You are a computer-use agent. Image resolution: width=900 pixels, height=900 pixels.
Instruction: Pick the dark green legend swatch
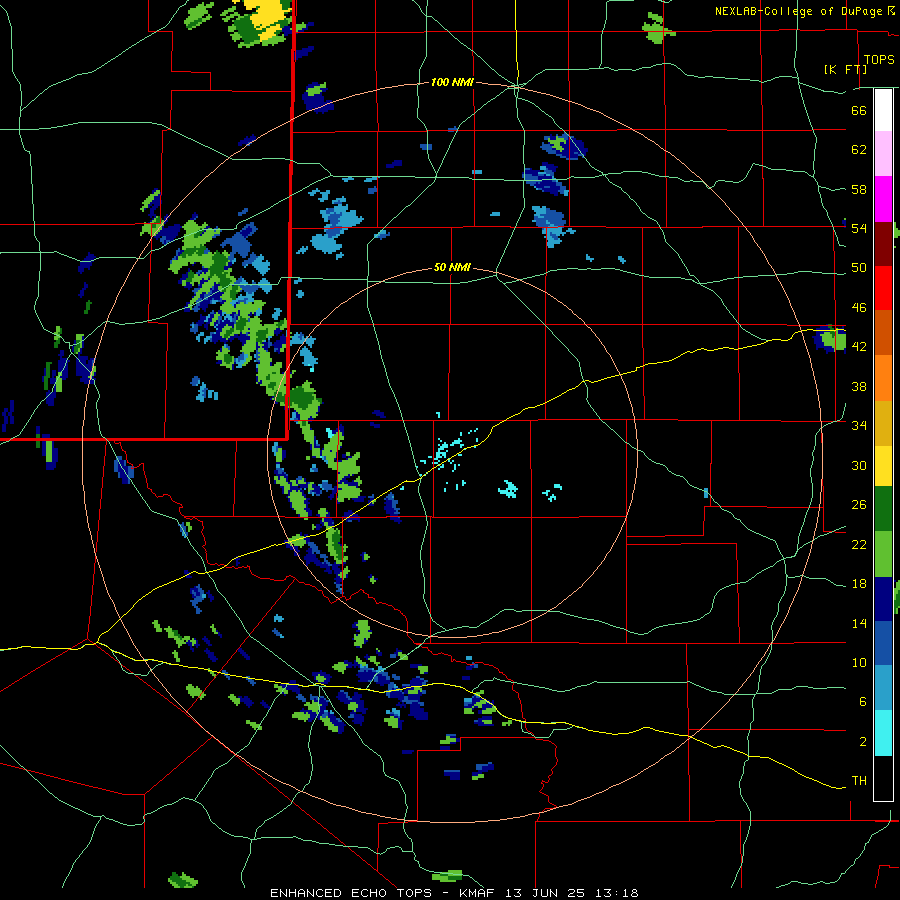[883, 509]
